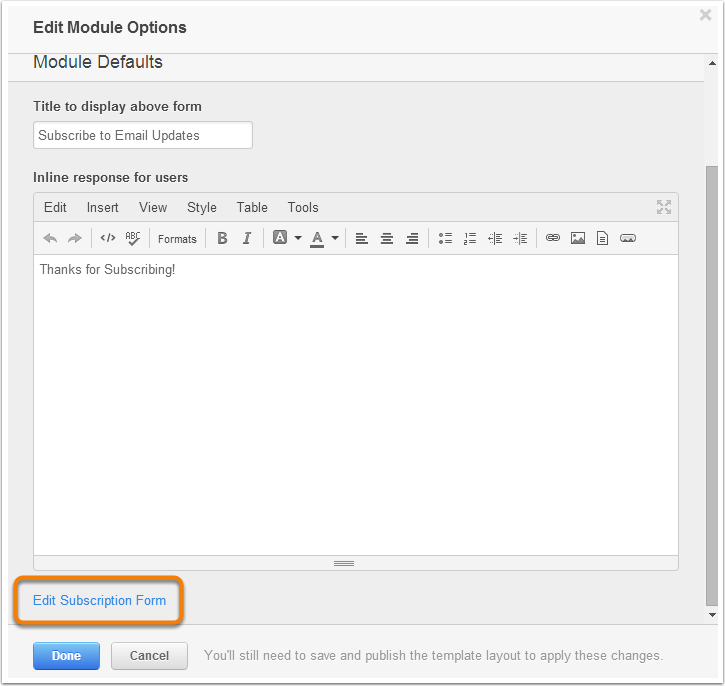Align text to the left
Viewport: 725px width, 686px height.
pyautogui.click(x=362, y=239)
